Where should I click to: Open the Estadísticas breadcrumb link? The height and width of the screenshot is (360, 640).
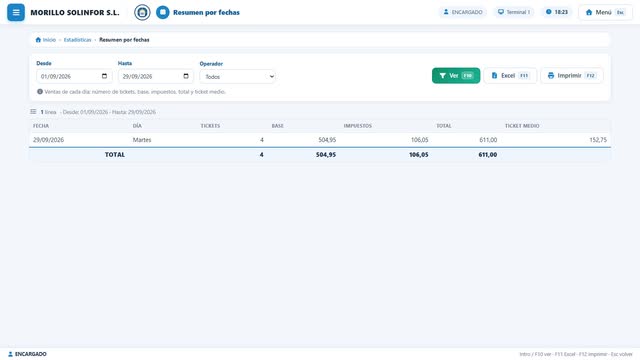[78, 40]
